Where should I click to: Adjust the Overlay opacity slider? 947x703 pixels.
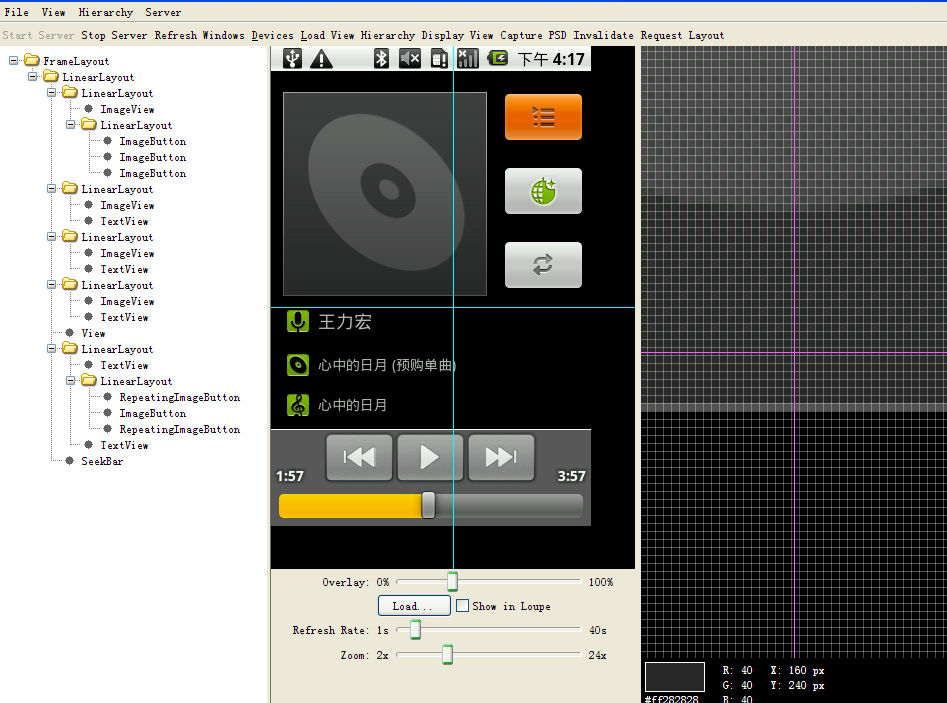point(452,582)
